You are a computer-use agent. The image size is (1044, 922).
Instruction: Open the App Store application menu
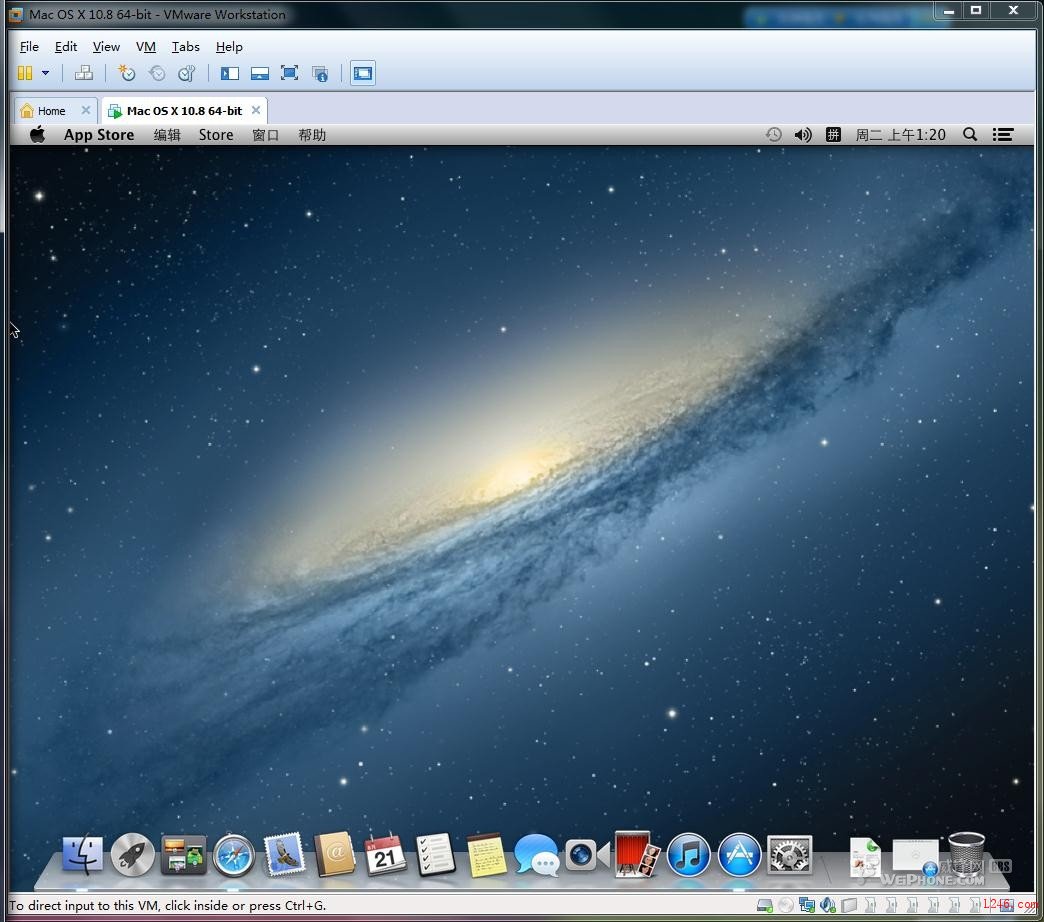click(99, 134)
